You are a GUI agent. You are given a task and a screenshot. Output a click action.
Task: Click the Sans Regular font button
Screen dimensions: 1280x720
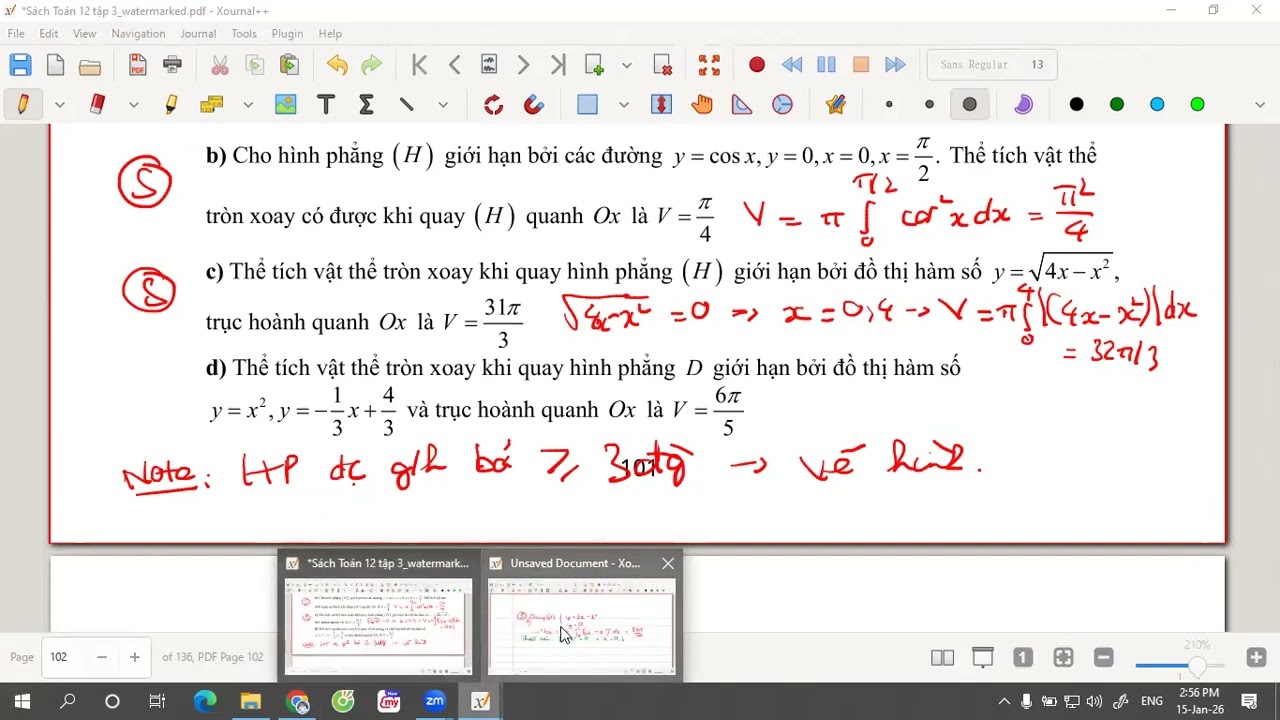coord(990,65)
